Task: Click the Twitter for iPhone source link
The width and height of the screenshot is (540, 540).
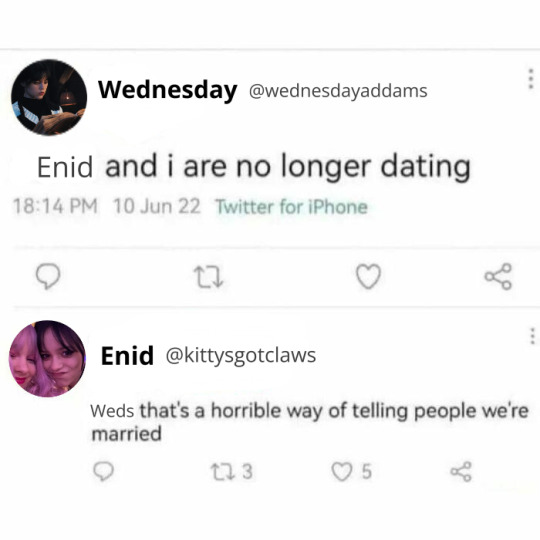Action: pyautogui.click(x=292, y=207)
